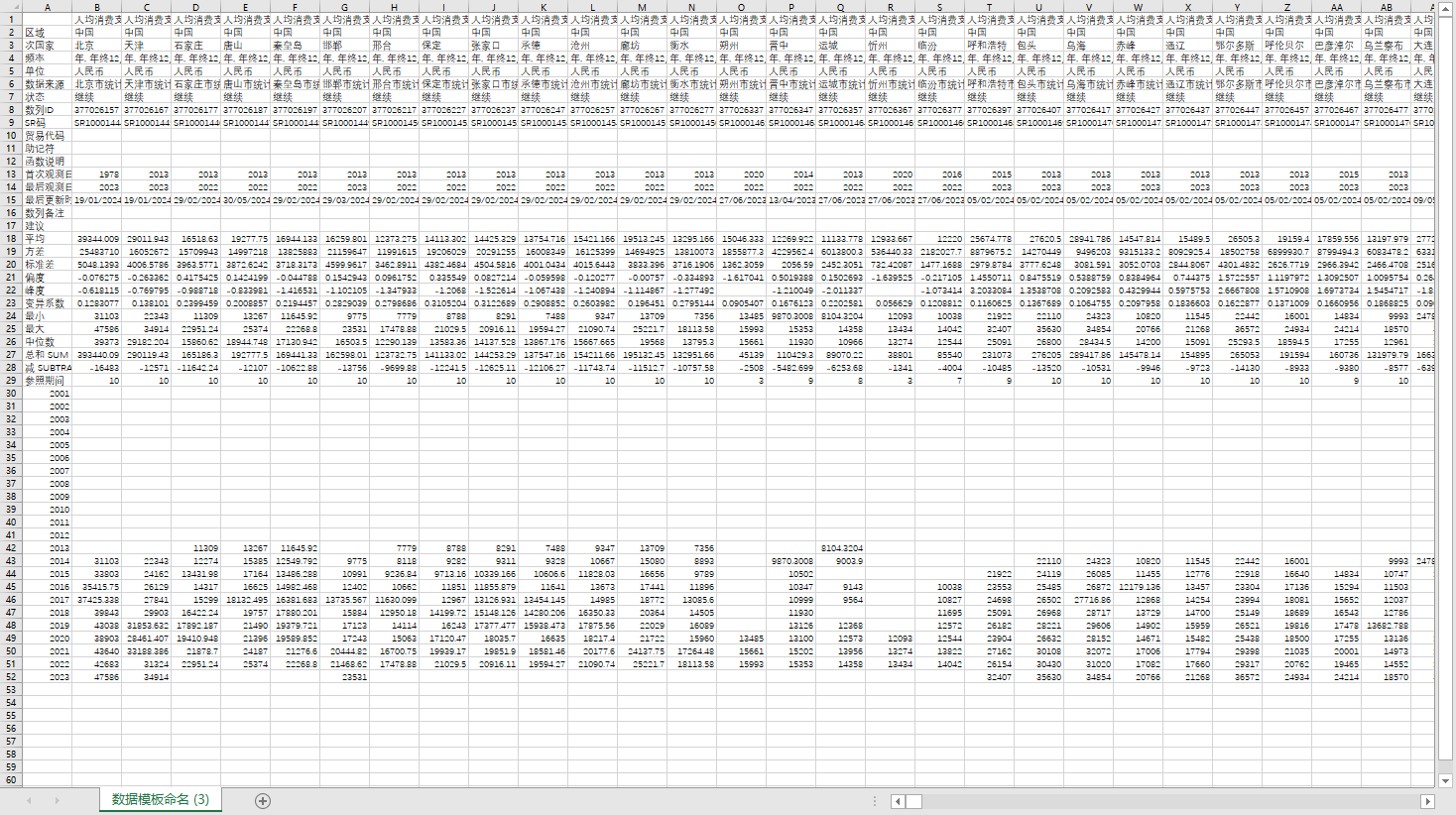The image size is (1456, 815).
Task: Click the next sheet navigation arrow
Action: tap(57, 800)
